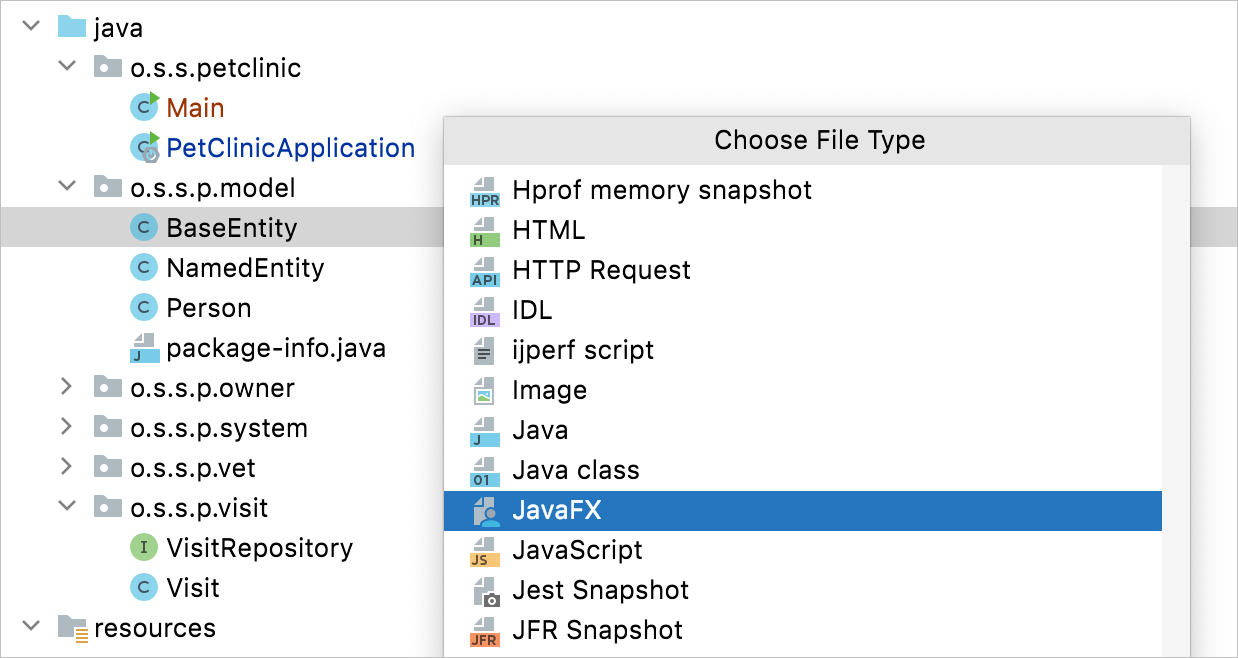Screen dimensions: 1238x658
Task: Click the JFR Snapshot icon
Action: click(484, 630)
